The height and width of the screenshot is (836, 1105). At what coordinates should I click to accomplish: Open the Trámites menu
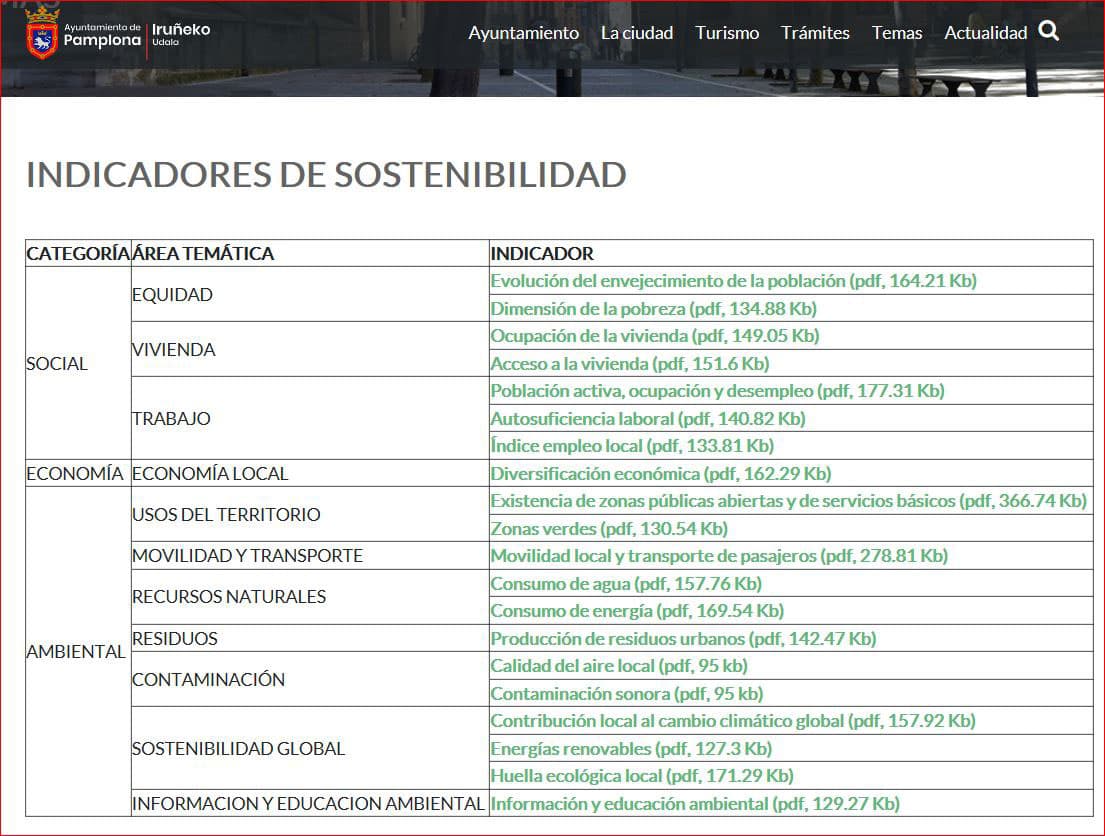(x=815, y=32)
